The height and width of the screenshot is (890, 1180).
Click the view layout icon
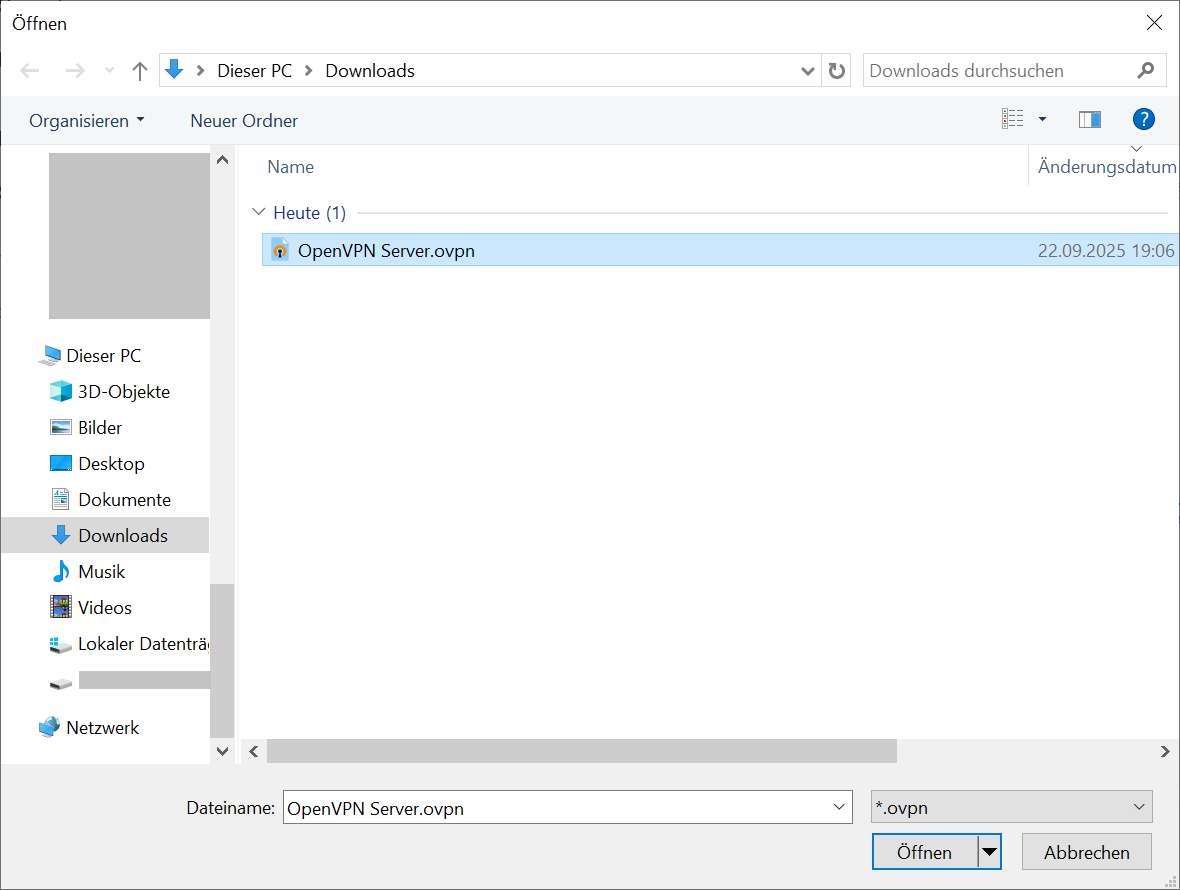point(1013,120)
